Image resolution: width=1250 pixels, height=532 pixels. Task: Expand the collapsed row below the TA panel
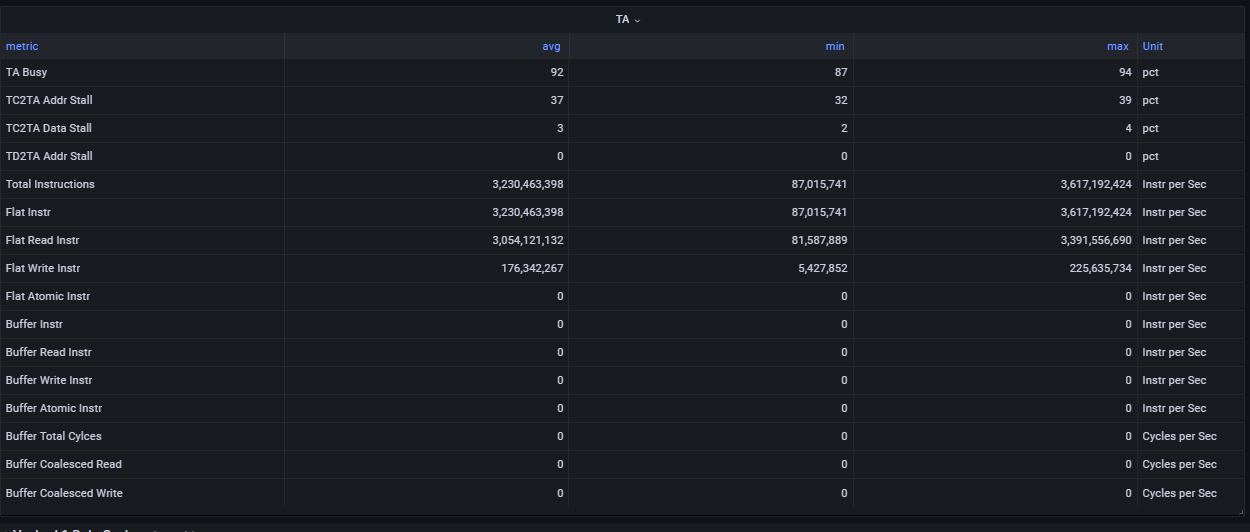click(100, 529)
